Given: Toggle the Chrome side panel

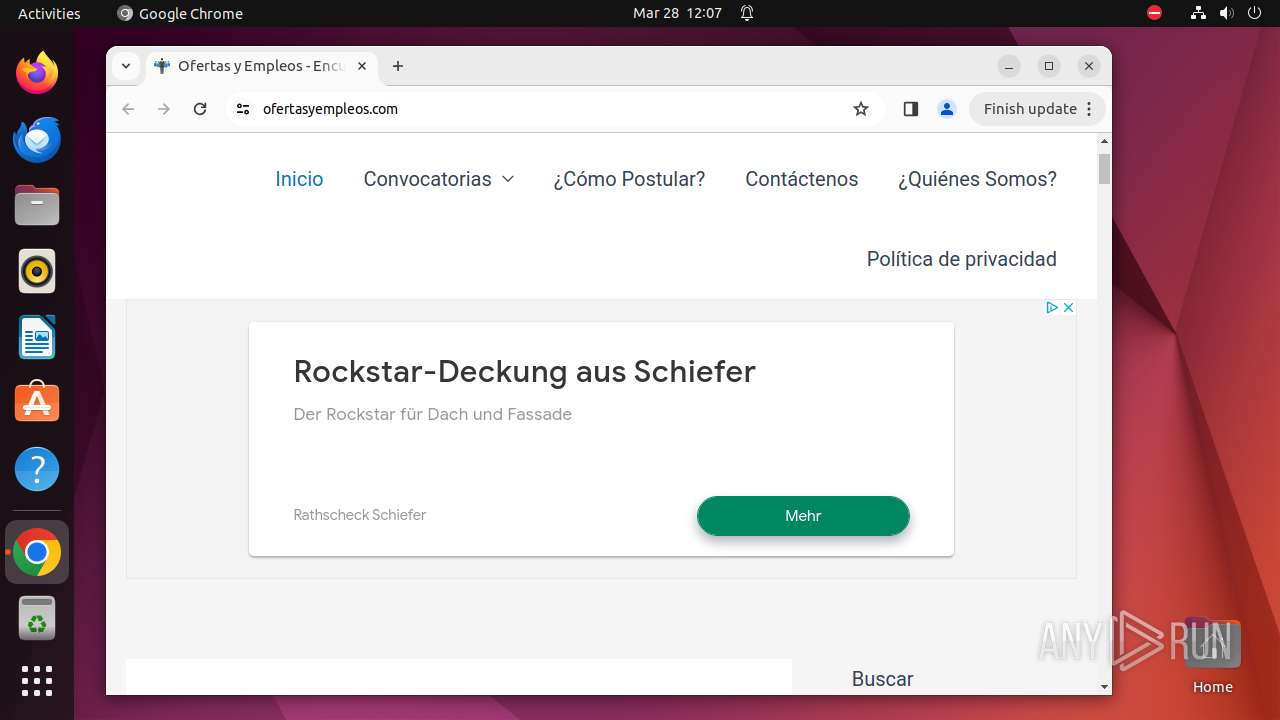Looking at the screenshot, I should [910, 109].
